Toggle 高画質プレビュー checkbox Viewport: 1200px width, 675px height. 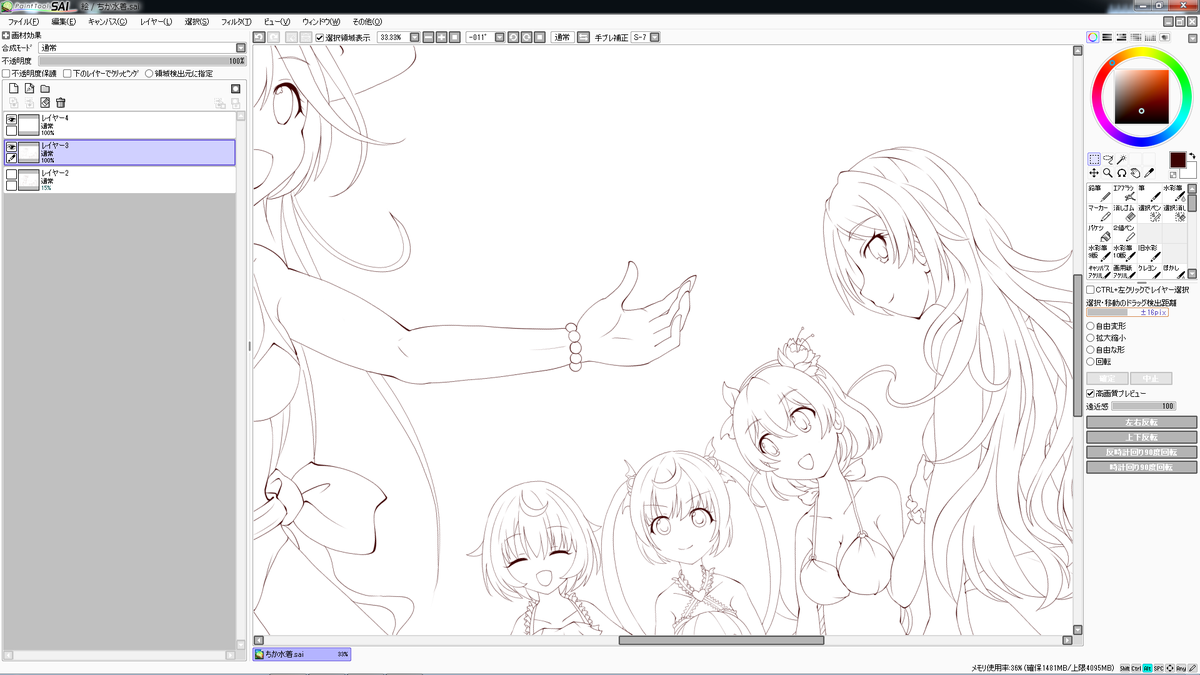coord(1091,394)
